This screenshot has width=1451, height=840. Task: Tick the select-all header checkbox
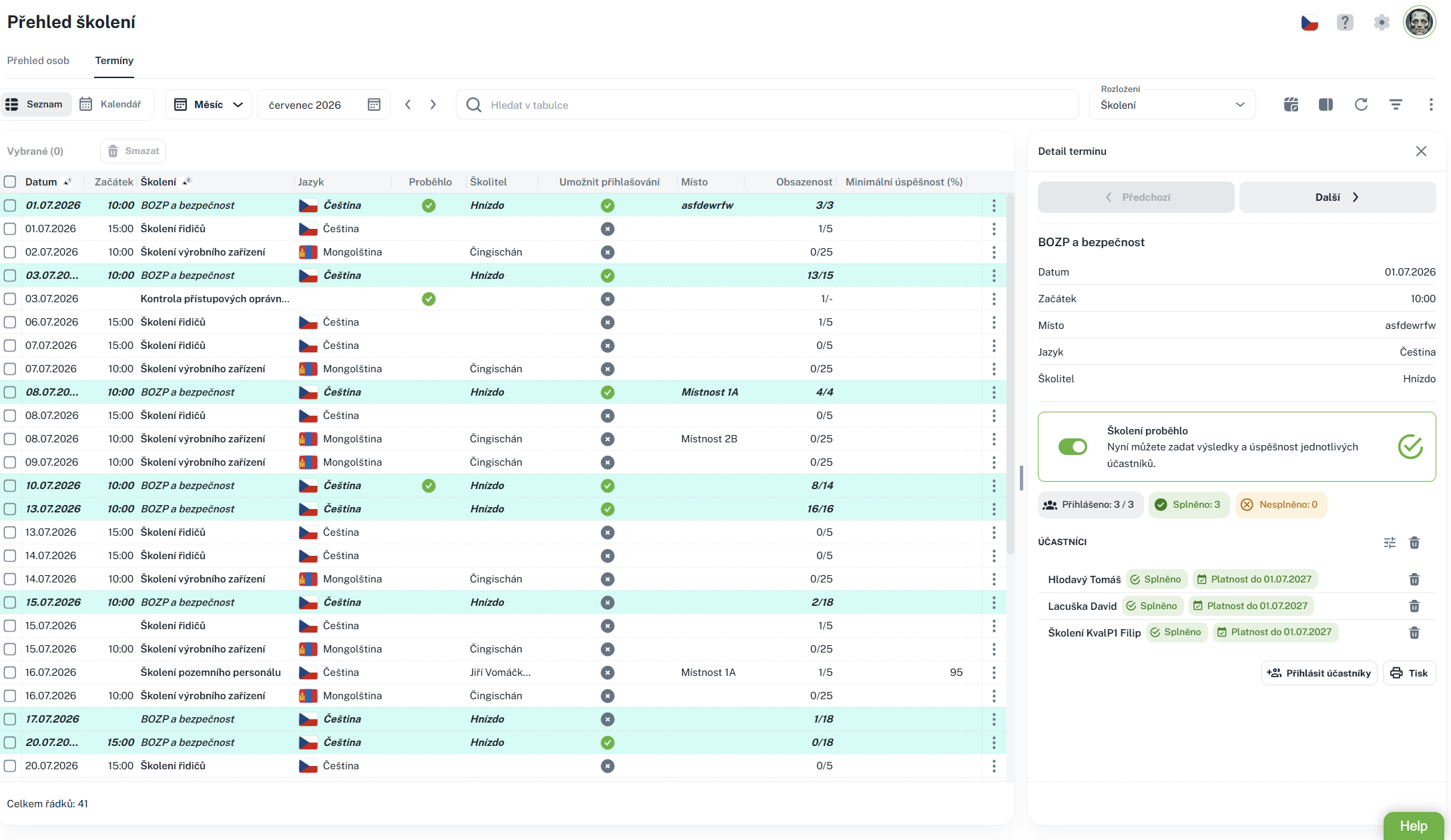pyautogui.click(x=10, y=181)
